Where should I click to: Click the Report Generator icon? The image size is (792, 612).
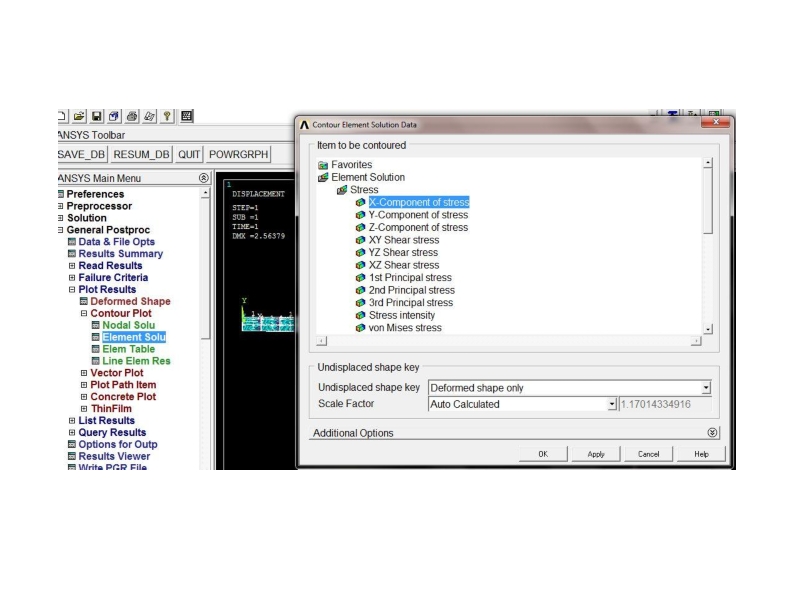click(149, 116)
